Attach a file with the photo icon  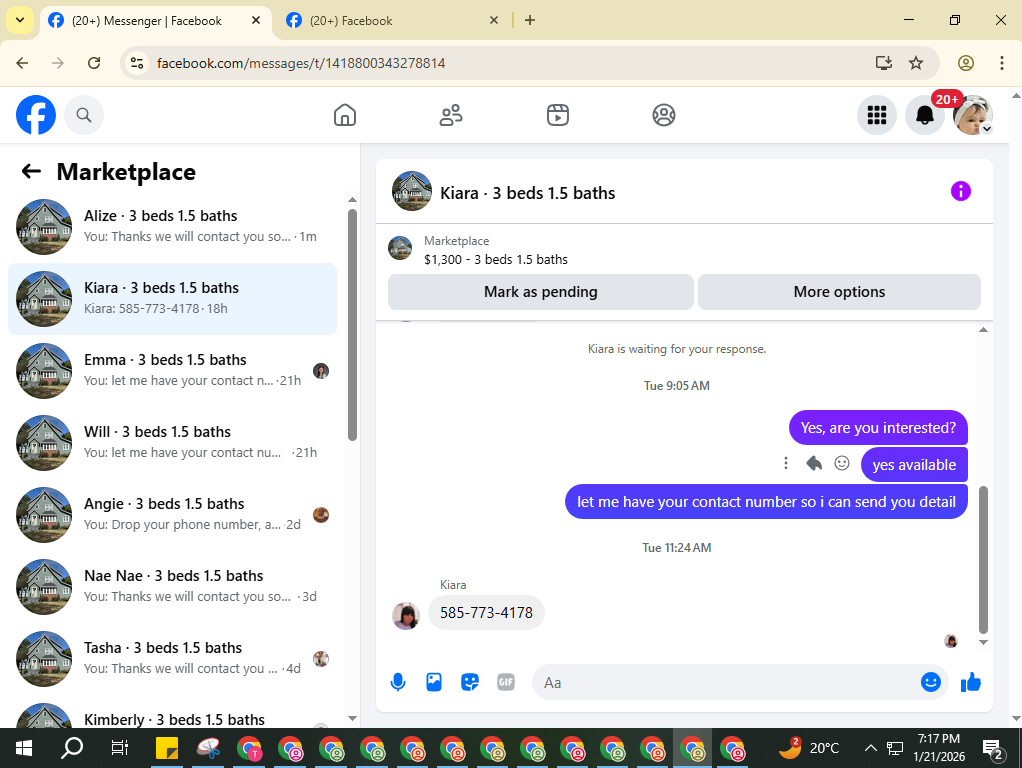tap(434, 683)
